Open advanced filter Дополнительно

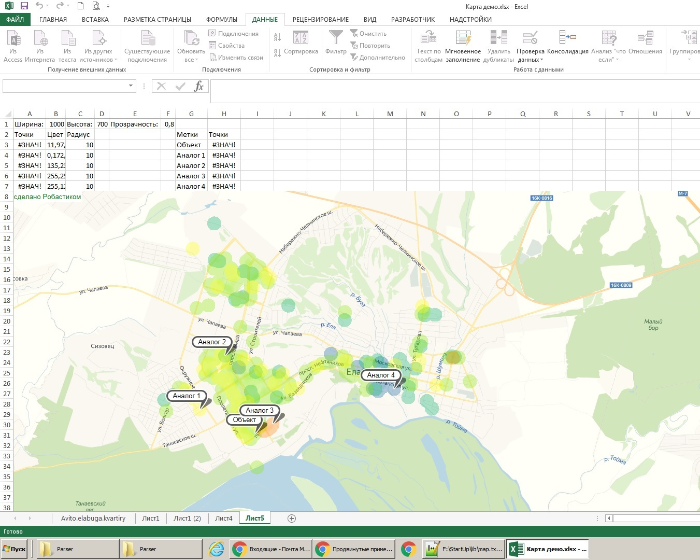[x=378, y=58]
